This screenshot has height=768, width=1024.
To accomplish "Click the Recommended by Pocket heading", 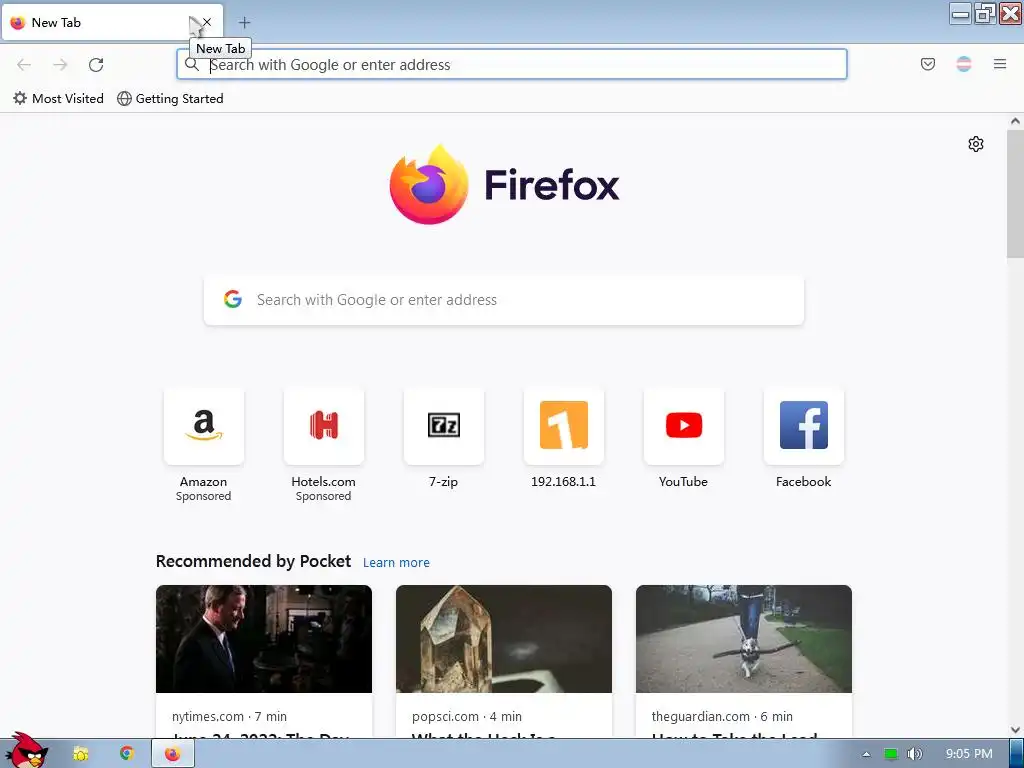I will (x=253, y=562).
